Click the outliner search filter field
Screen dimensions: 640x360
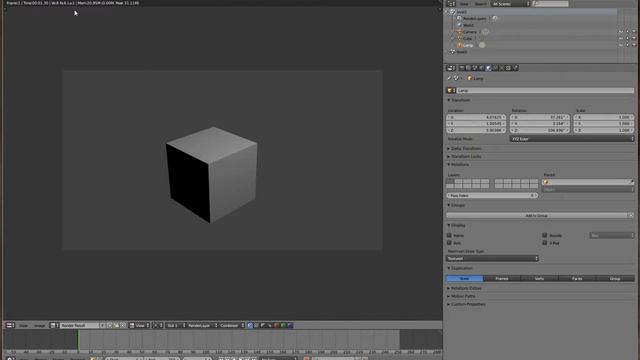click(550, 4)
